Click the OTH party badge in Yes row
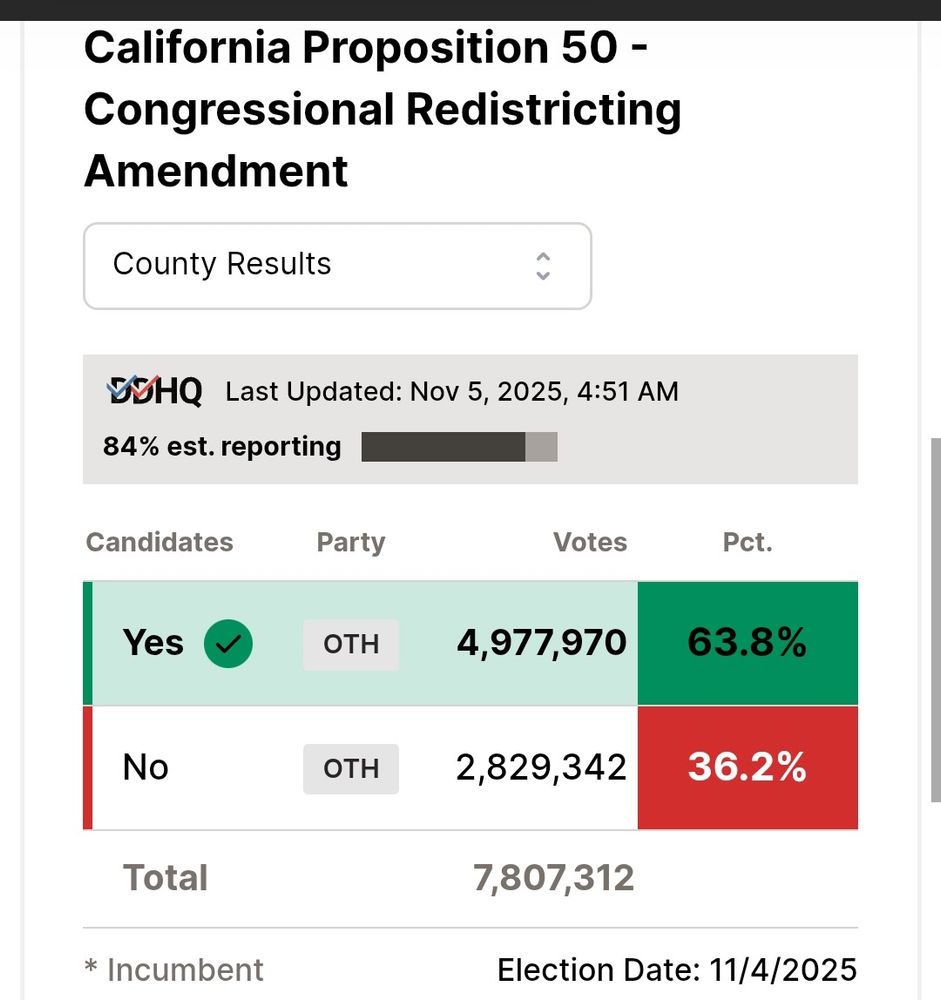 (351, 644)
